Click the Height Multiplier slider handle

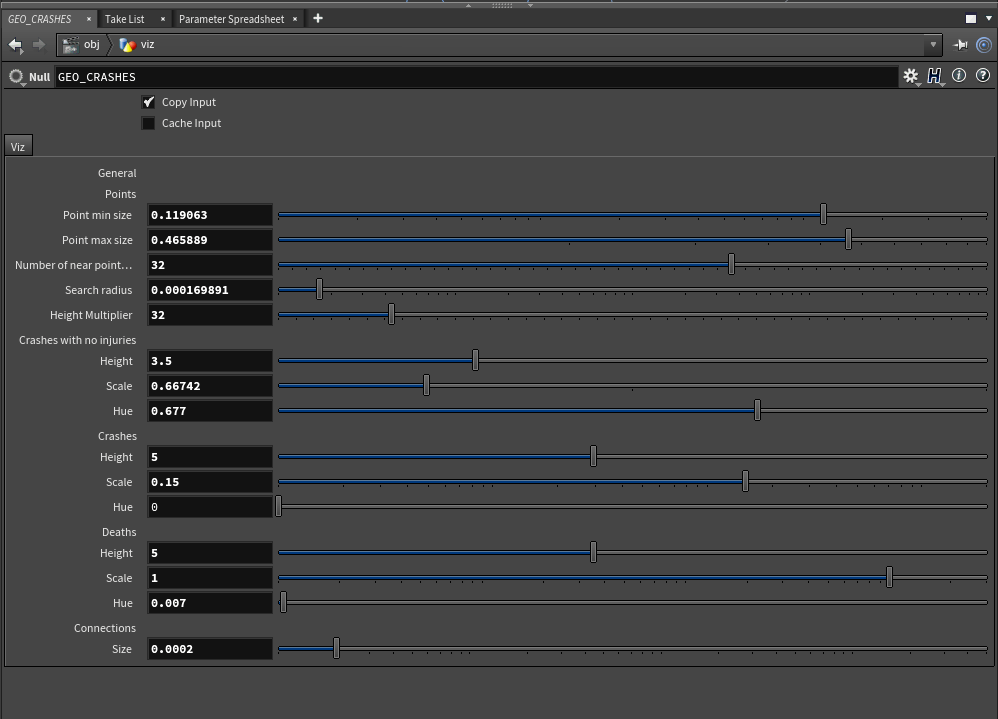pyautogui.click(x=391, y=314)
